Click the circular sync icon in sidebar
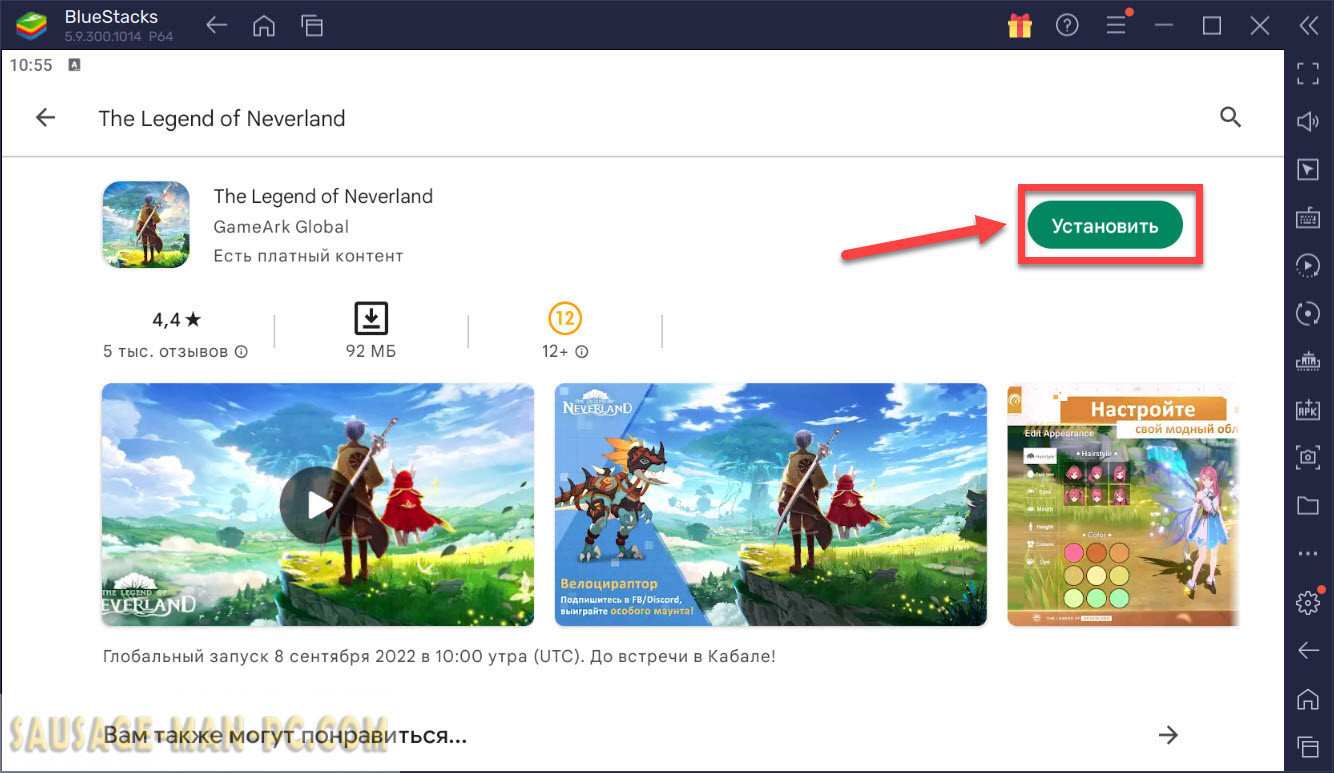Viewport: 1334px width, 773px height. 1308,313
